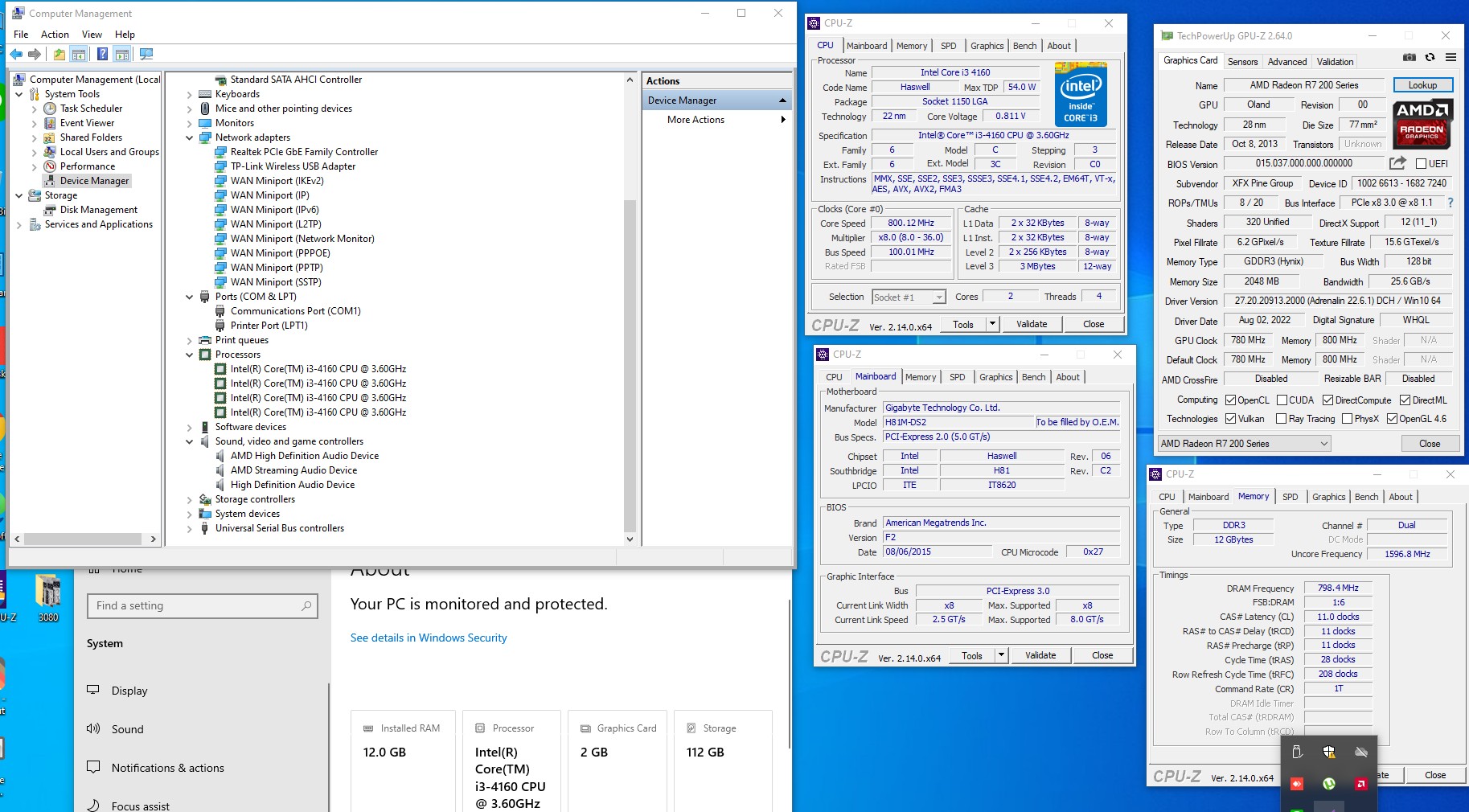
Task: Click the GPU-Z refresh icon
Action: (x=1430, y=58)
